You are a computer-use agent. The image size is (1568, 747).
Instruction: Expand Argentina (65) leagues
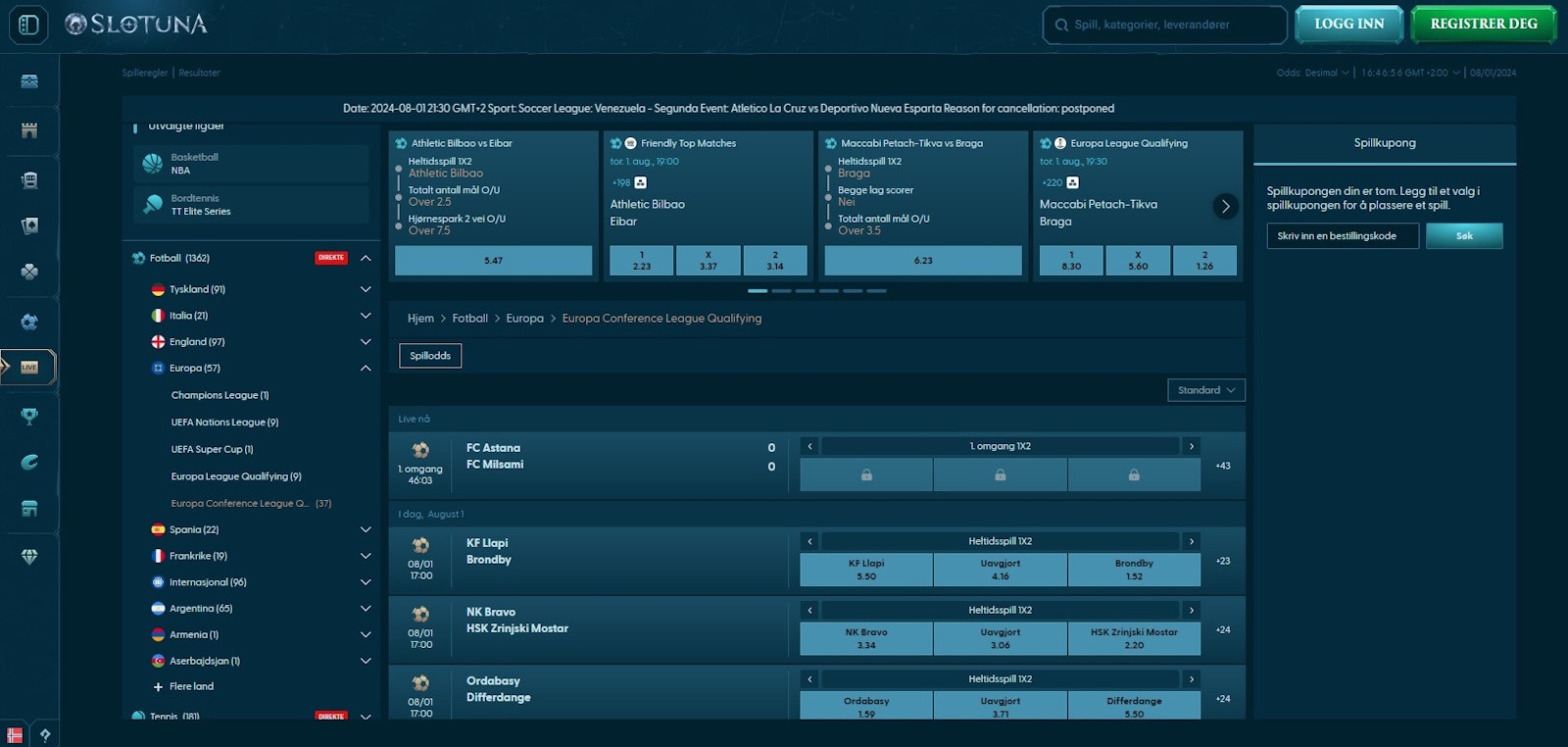click(x=366, y=609)
